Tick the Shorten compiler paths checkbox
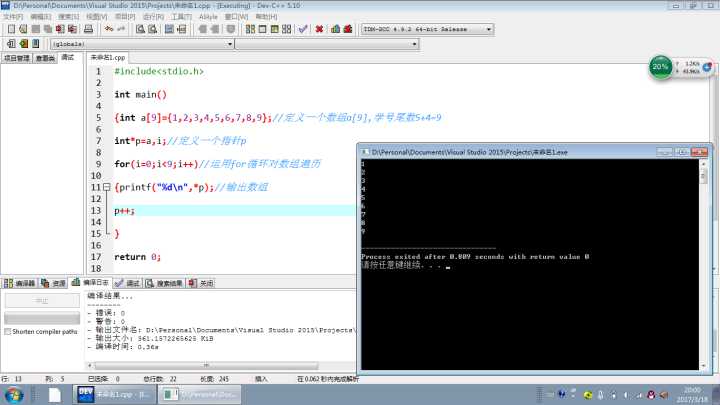720x405 pixels. (x=7, y=332)
